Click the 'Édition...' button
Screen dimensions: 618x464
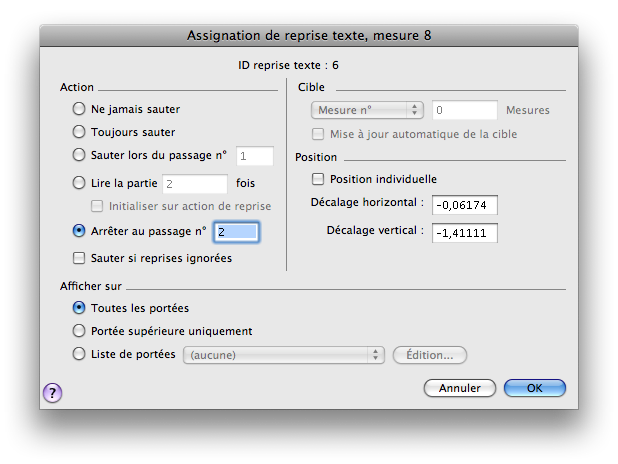click(x=430, y=354)
